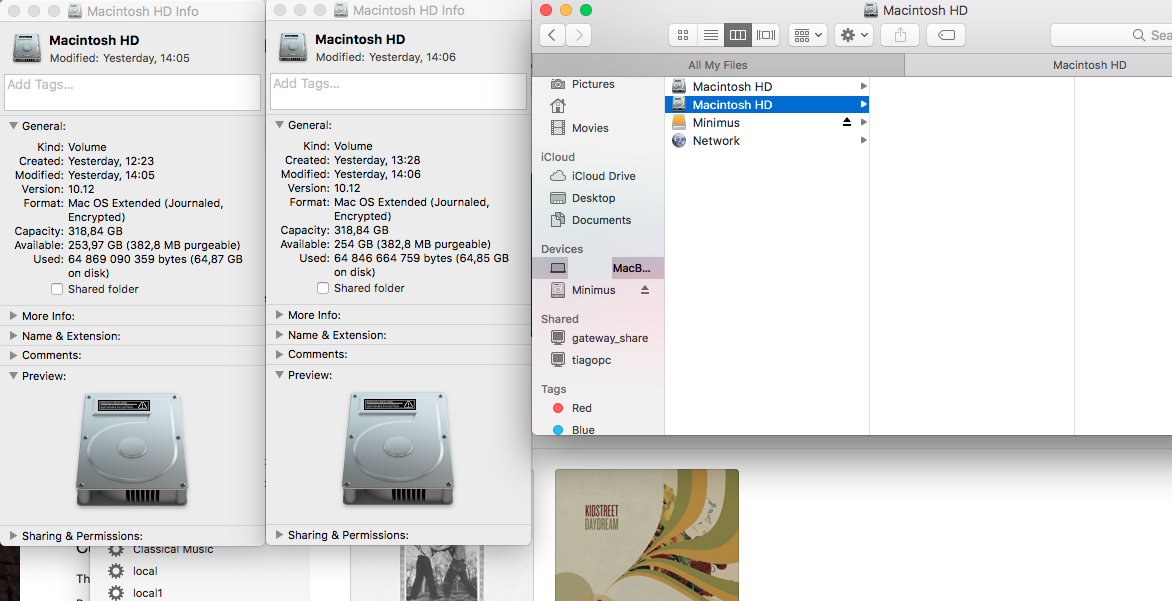
Task: Expand Name & Extension in right Info window
Action: [x=280, y=335]
